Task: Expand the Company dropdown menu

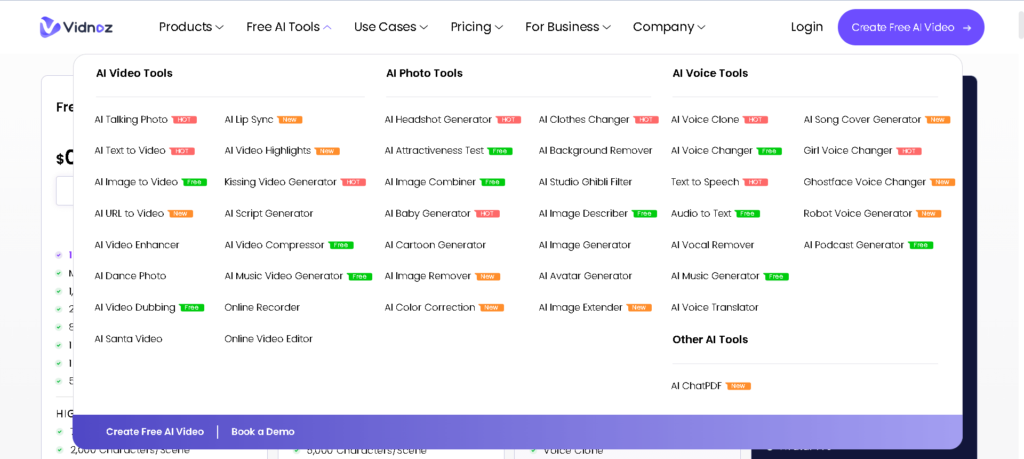Action: pyautogui.click(x=668, y=27)
